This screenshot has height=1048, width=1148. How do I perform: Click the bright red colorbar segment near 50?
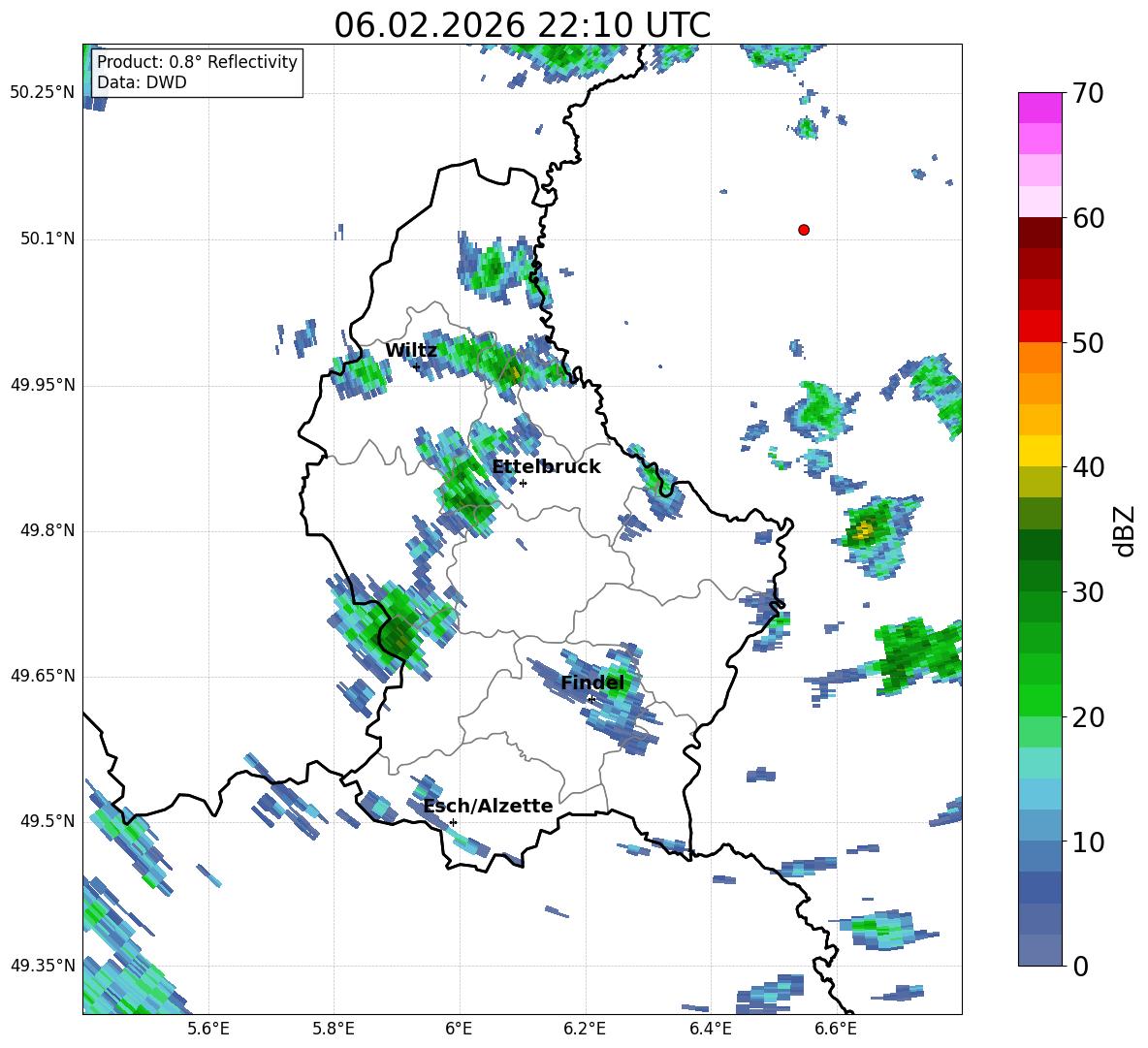[1040, 327]
